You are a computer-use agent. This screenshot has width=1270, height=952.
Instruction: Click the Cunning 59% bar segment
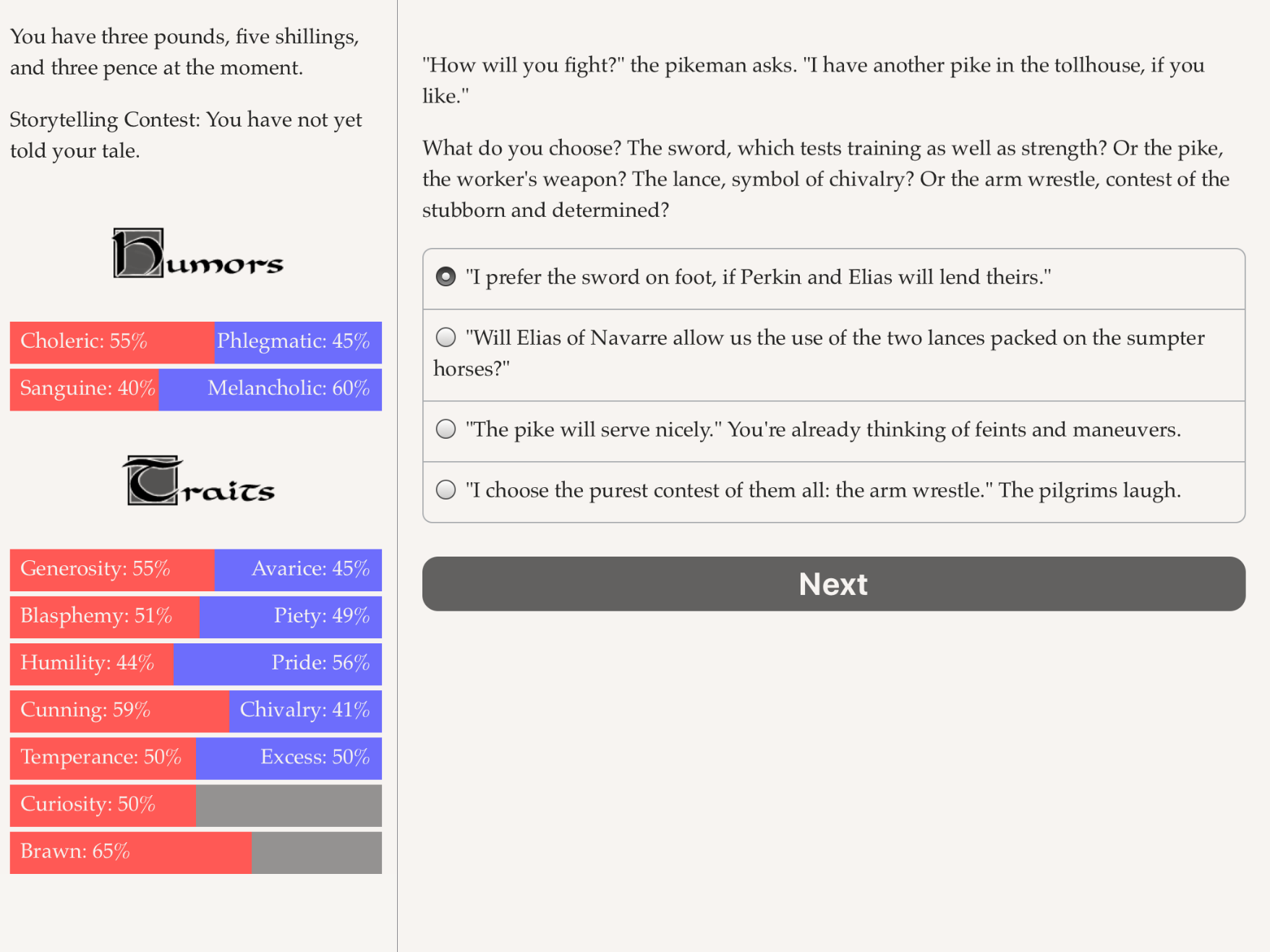pyautogui.click(x=119, y=711)
